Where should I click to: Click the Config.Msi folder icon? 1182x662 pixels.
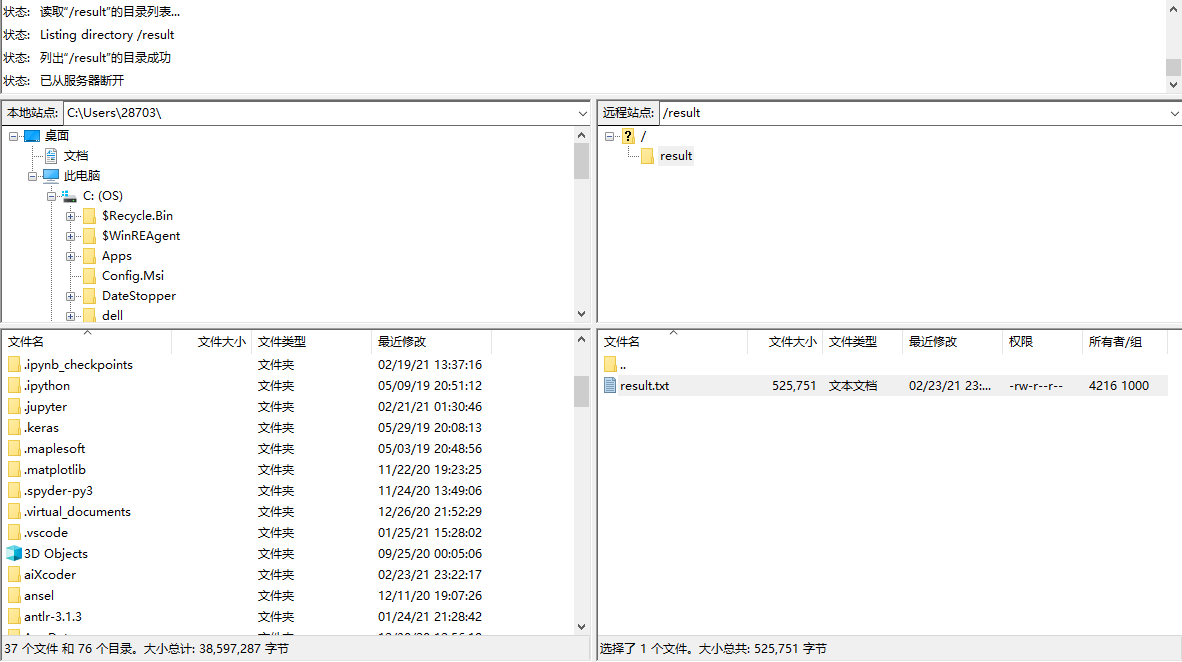tap(89, 276)
